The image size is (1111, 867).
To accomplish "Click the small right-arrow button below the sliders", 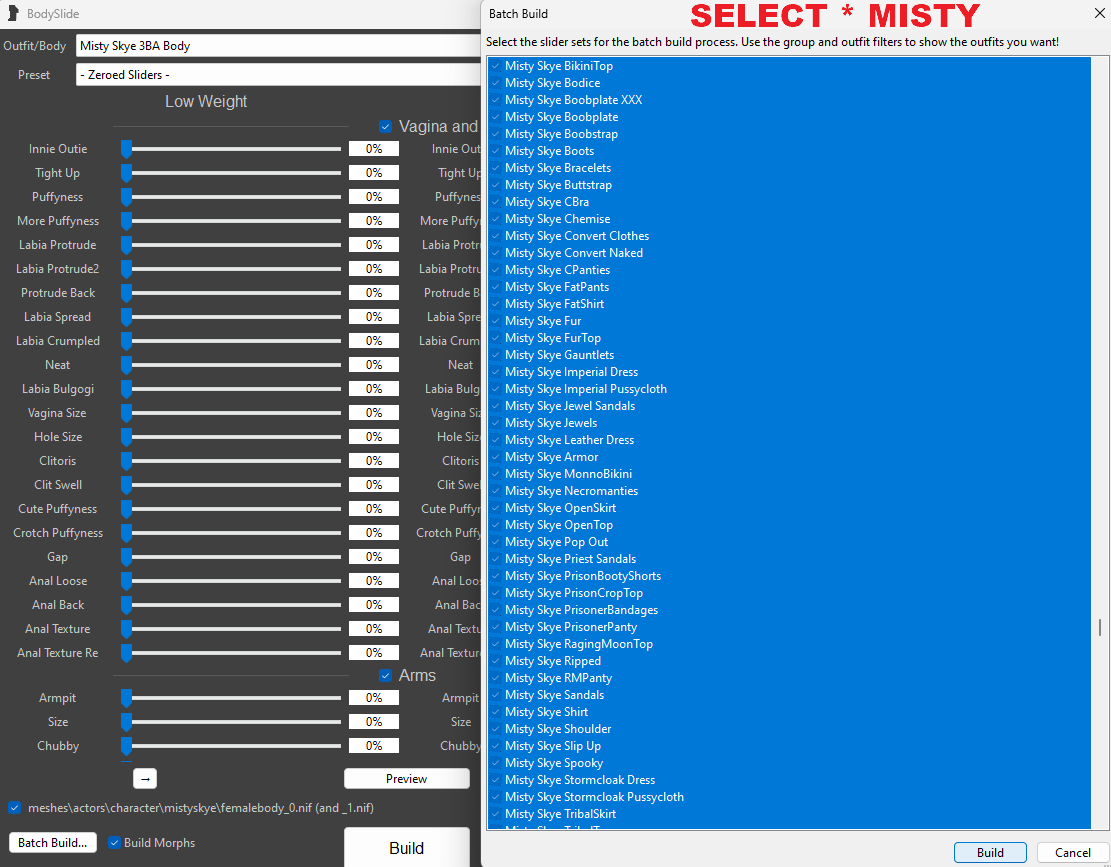I will point(144,777).
